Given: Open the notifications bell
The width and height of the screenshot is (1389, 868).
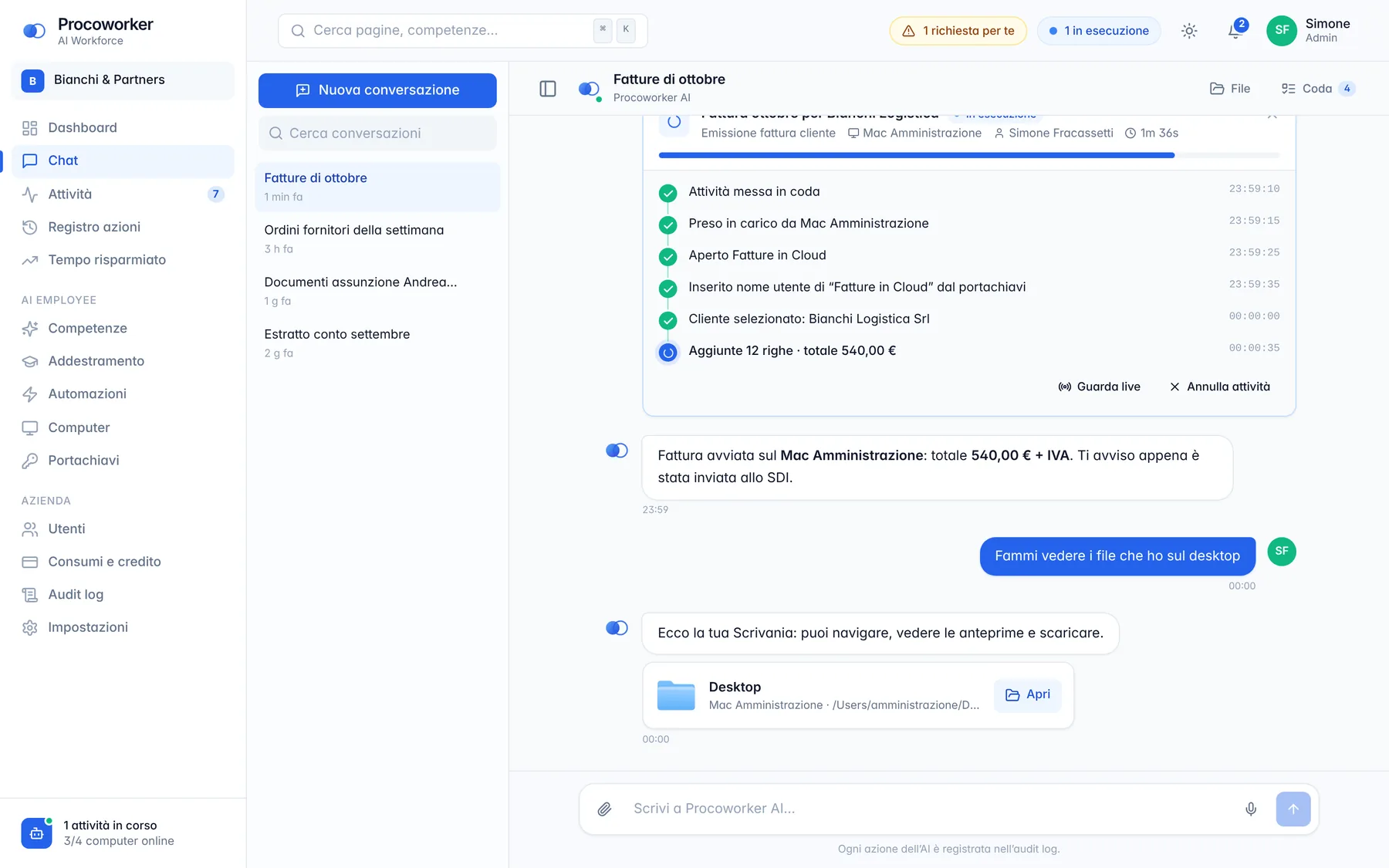Looking at the screenshot, I should tap(1235, 31).
